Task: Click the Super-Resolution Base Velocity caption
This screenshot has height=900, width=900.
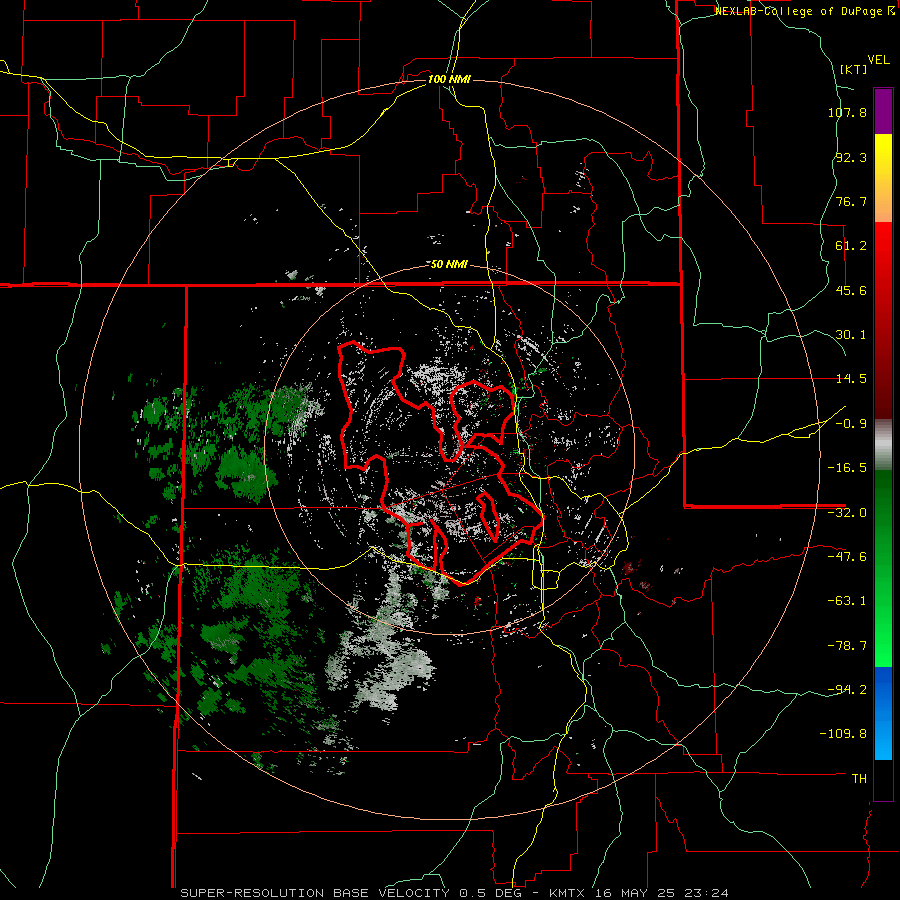Action: click(x=454, y=893)
